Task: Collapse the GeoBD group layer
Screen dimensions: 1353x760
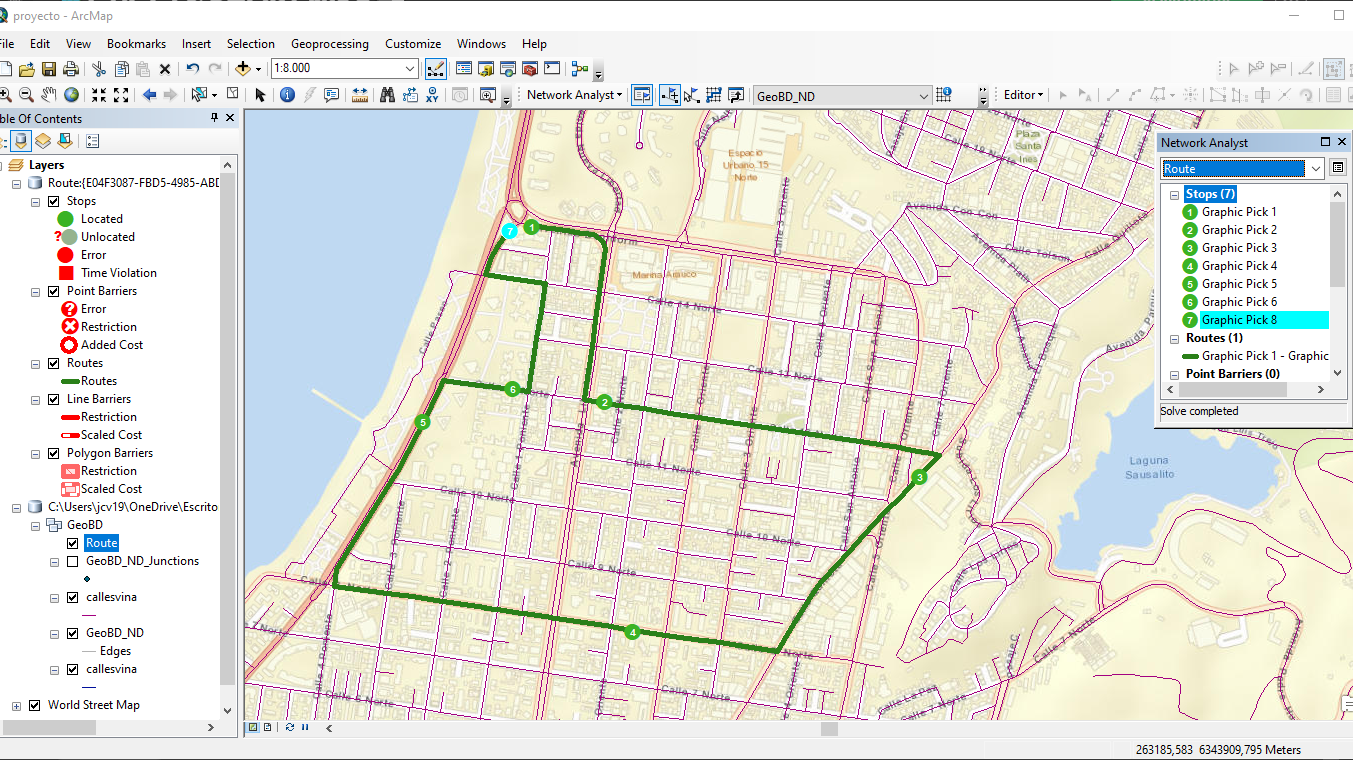Action: coord(35,525)
